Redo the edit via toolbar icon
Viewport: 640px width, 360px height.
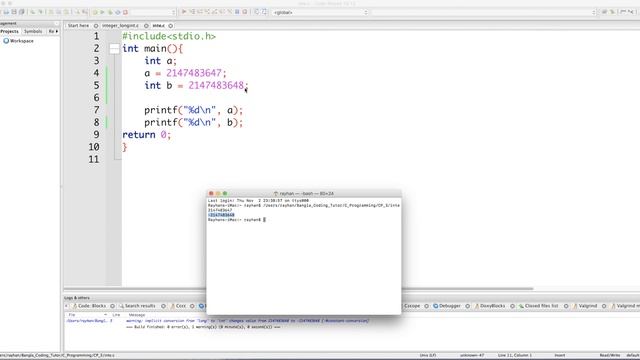(40, 12)
